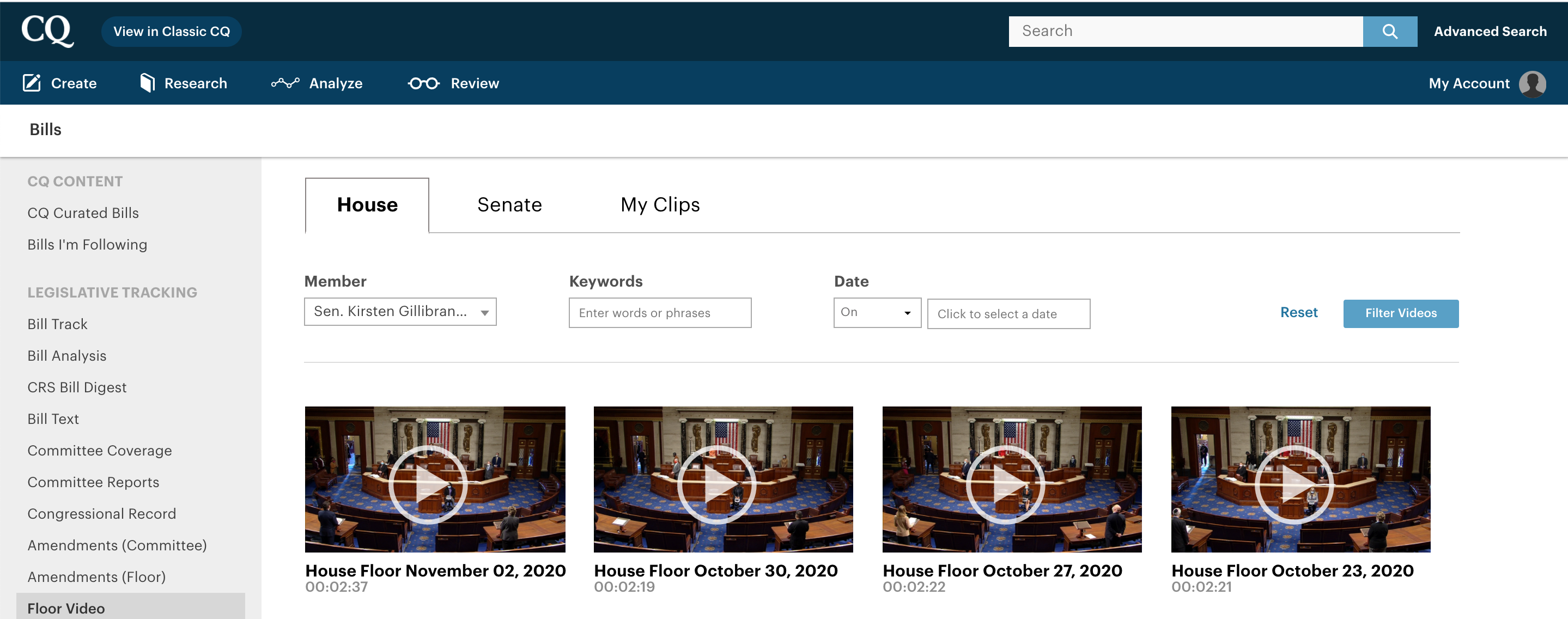Open Committee Coverage in sidebar
1568x619 pixels.
coord(100,451)
